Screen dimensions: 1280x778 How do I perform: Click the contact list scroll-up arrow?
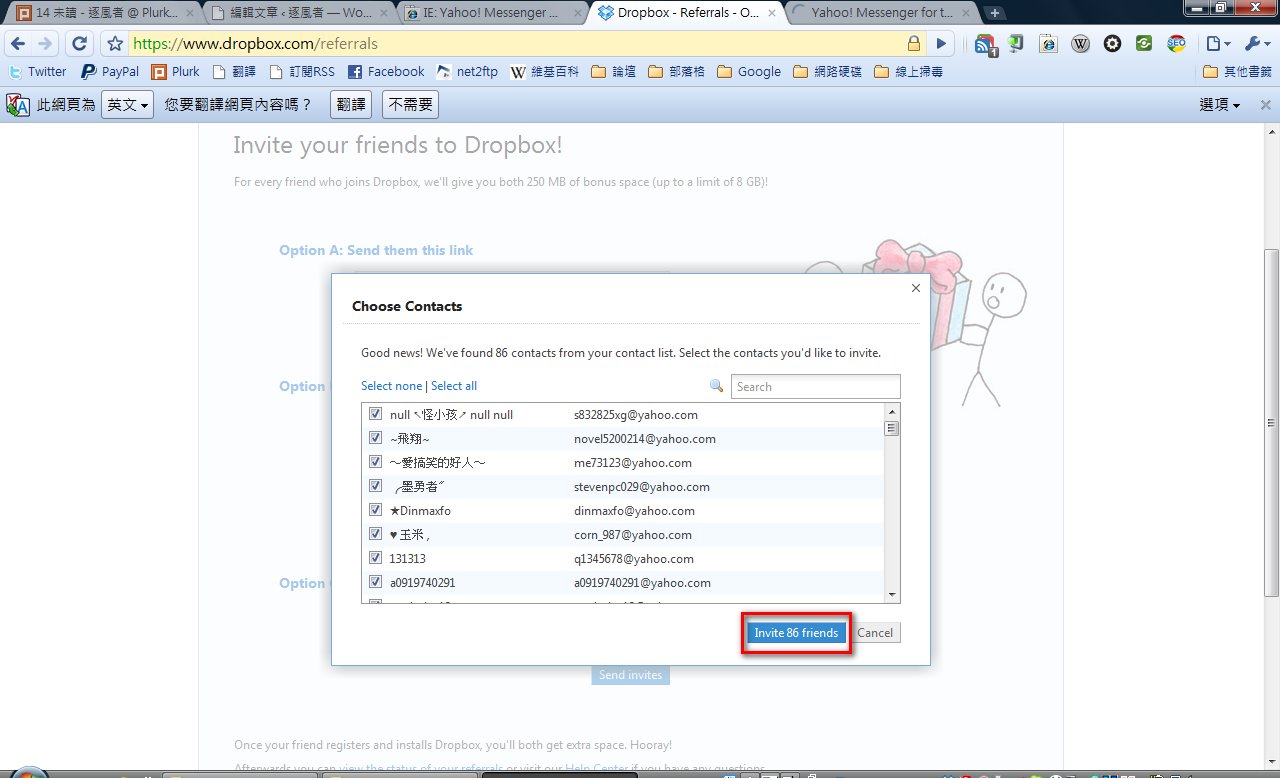click(x=892, y=412)
